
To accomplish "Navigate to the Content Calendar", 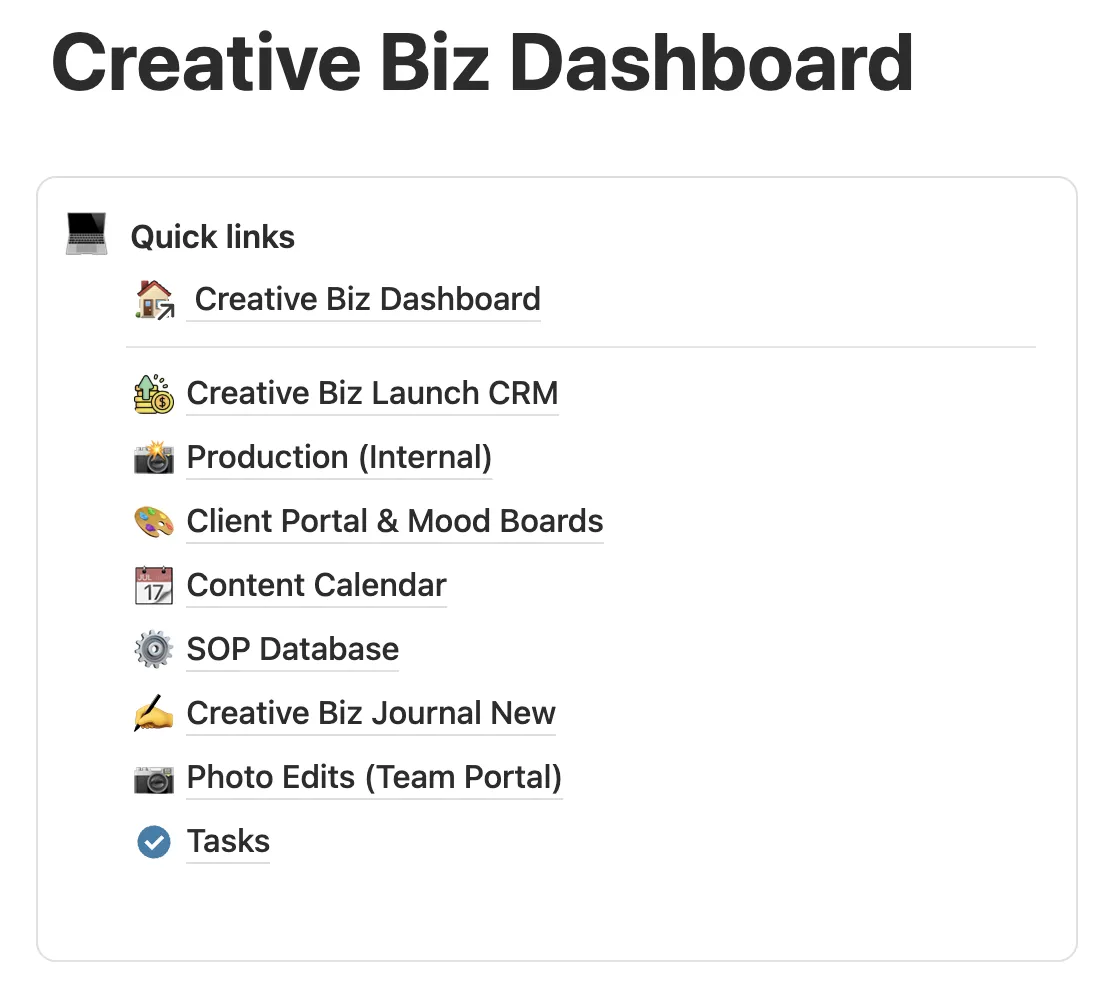I will [316, 585].
